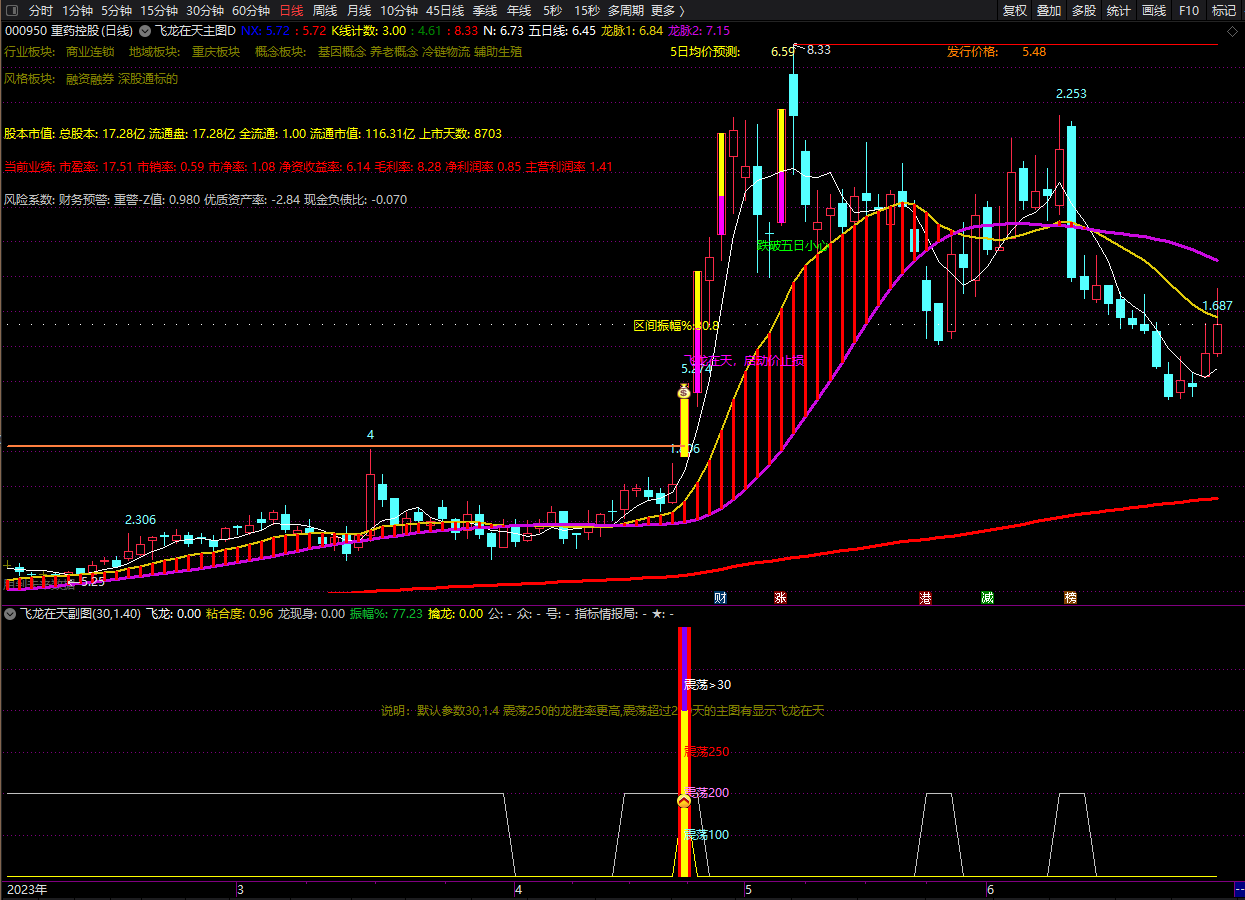This screenshot has height=900, width=1245.
Task: Click the 减 event marker icon
Action: pyautogui.click(x=987, y=598)
